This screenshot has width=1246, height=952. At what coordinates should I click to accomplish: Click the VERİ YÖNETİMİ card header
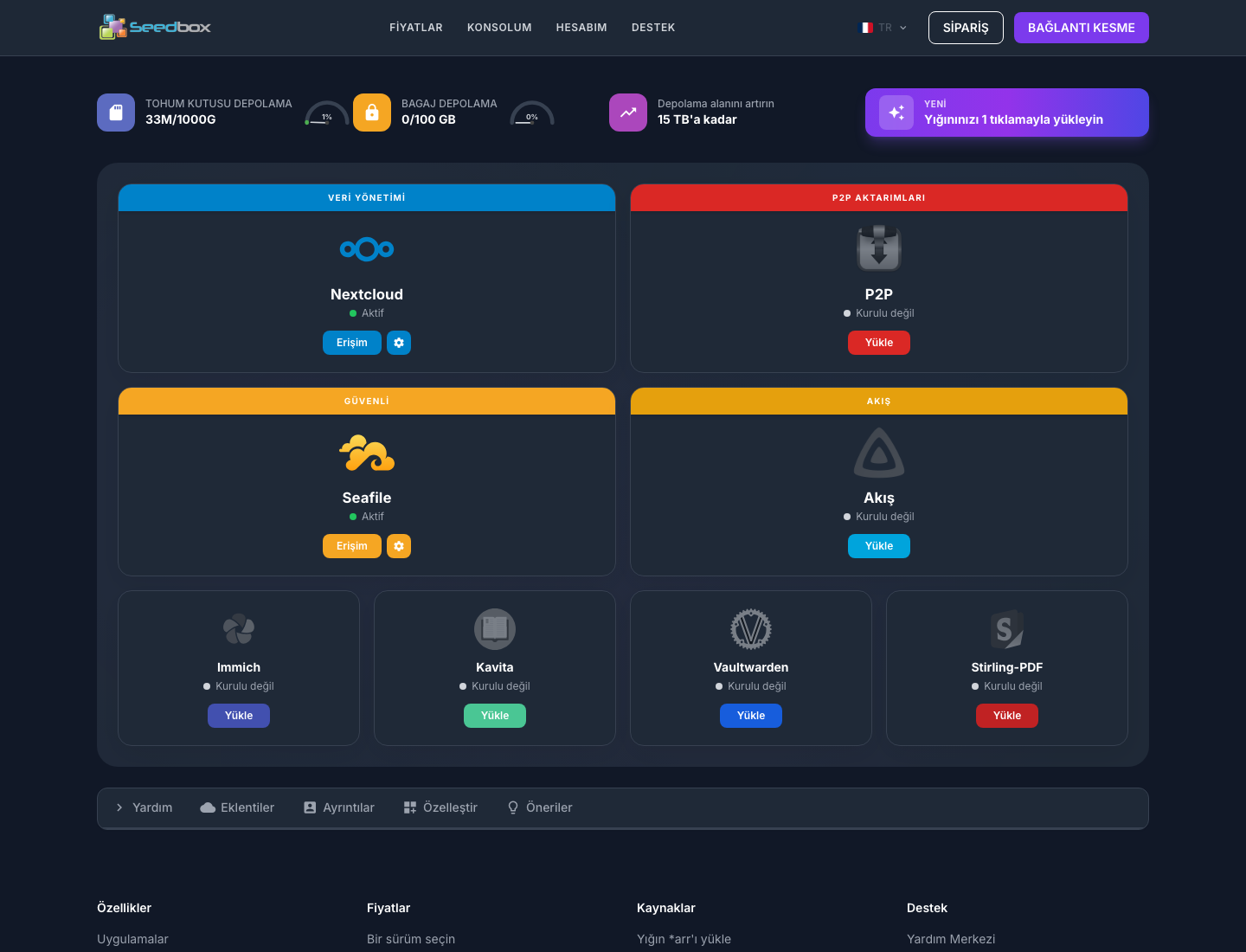click(x=367, y=197)
